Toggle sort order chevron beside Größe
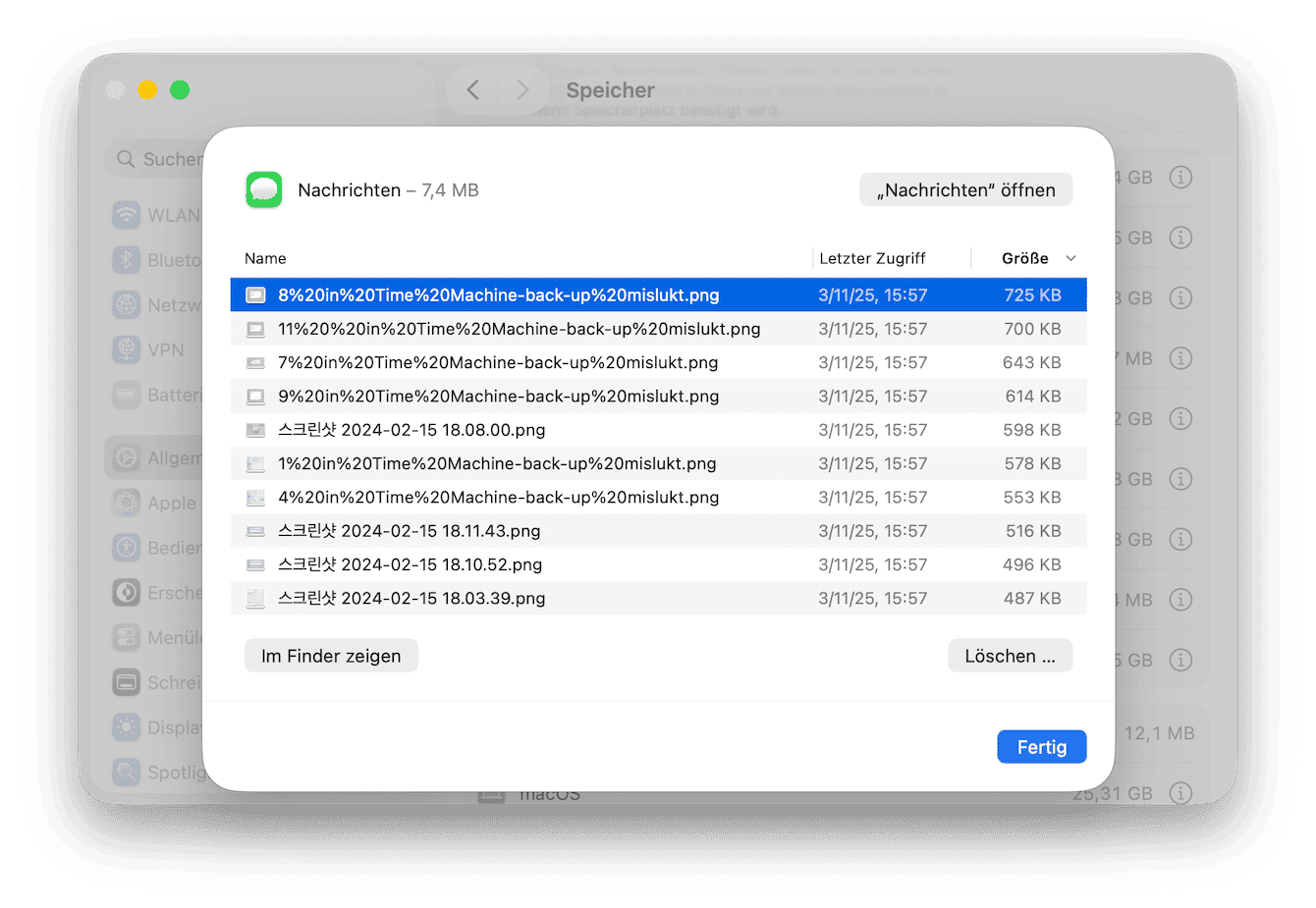Image resolution: width=1316 pixels, height=908 pixels. (x=1070, y=258)
